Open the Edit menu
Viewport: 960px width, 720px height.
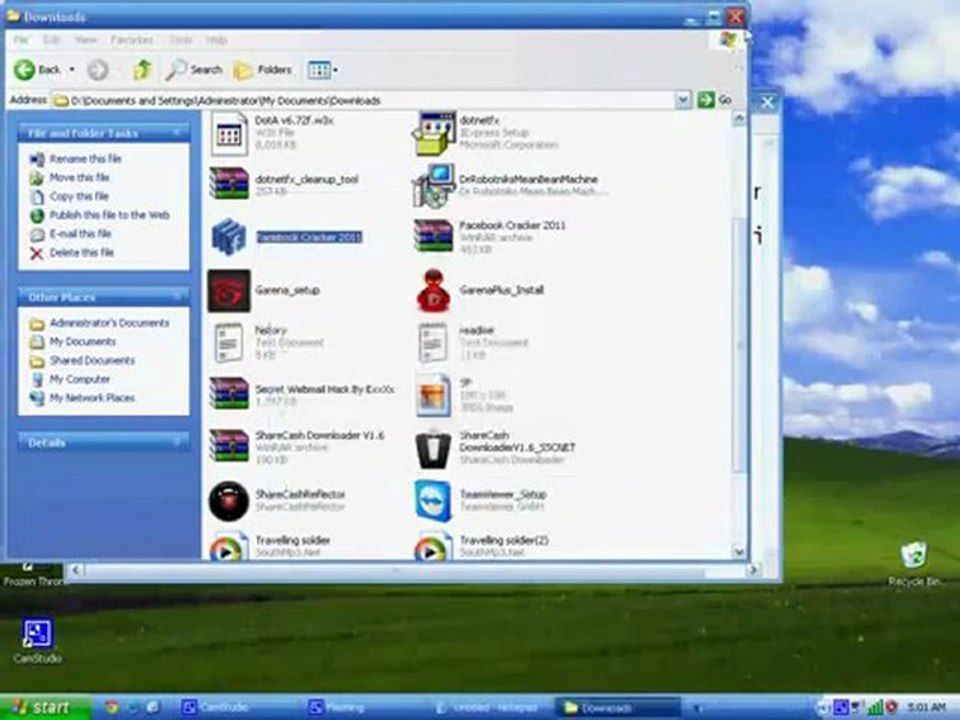51,40
